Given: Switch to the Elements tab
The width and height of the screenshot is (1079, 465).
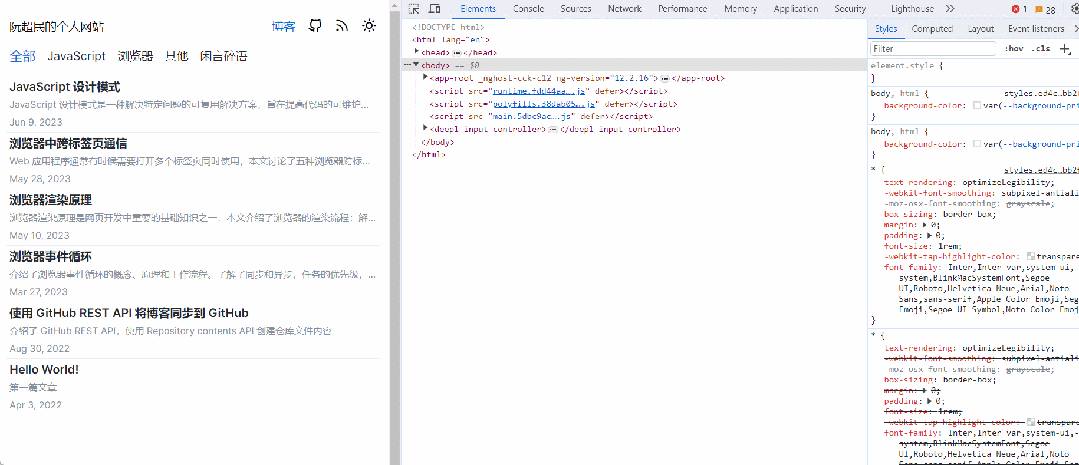Looking at the screenshot, I should [478, 9].
